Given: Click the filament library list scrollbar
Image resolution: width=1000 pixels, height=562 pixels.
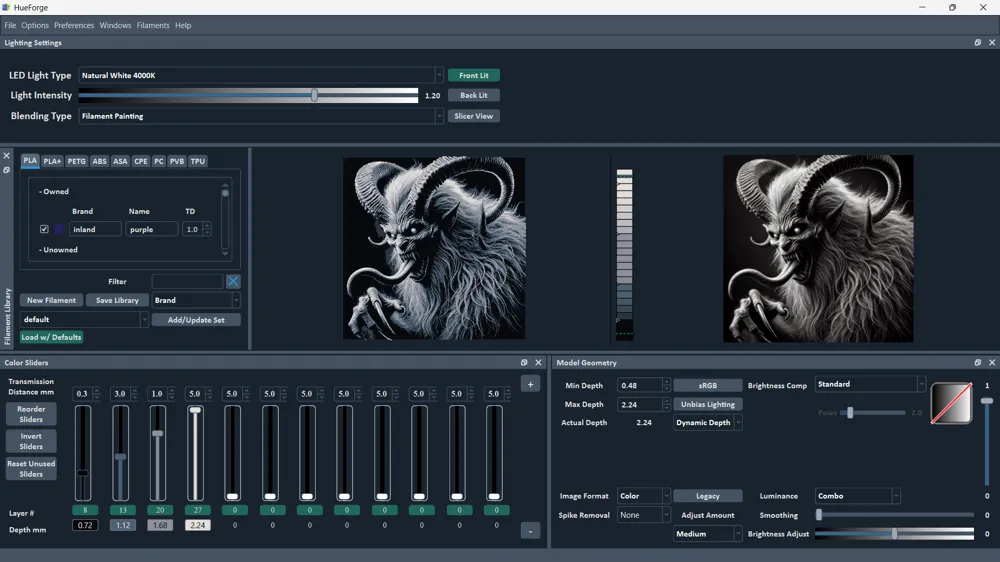Looking at the screenshot, I should 224,219.
